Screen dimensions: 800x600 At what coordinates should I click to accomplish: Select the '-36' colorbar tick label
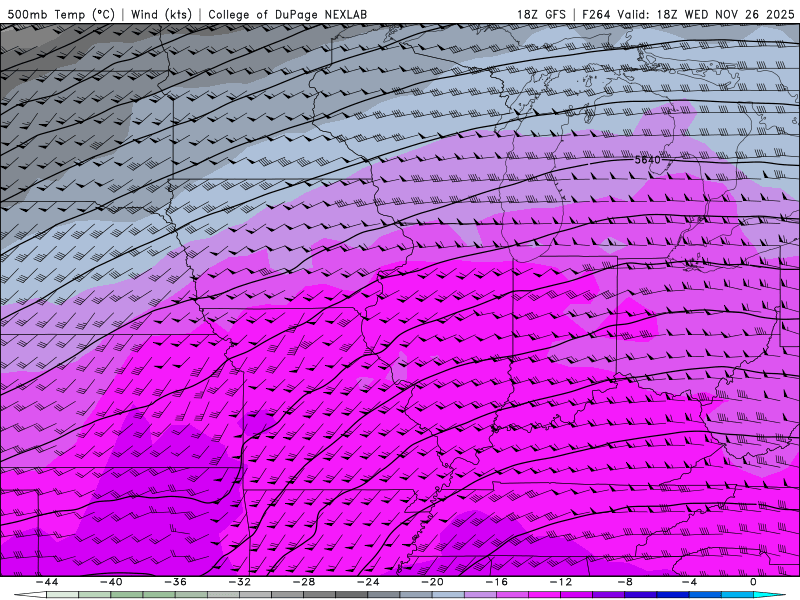[x=176, y=582]
